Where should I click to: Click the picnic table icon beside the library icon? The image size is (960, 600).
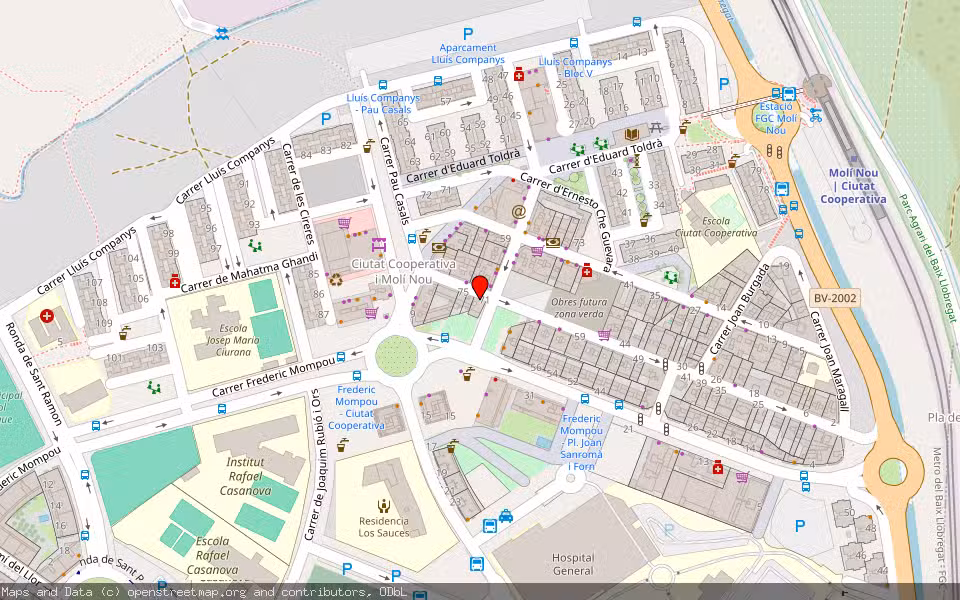657,127
